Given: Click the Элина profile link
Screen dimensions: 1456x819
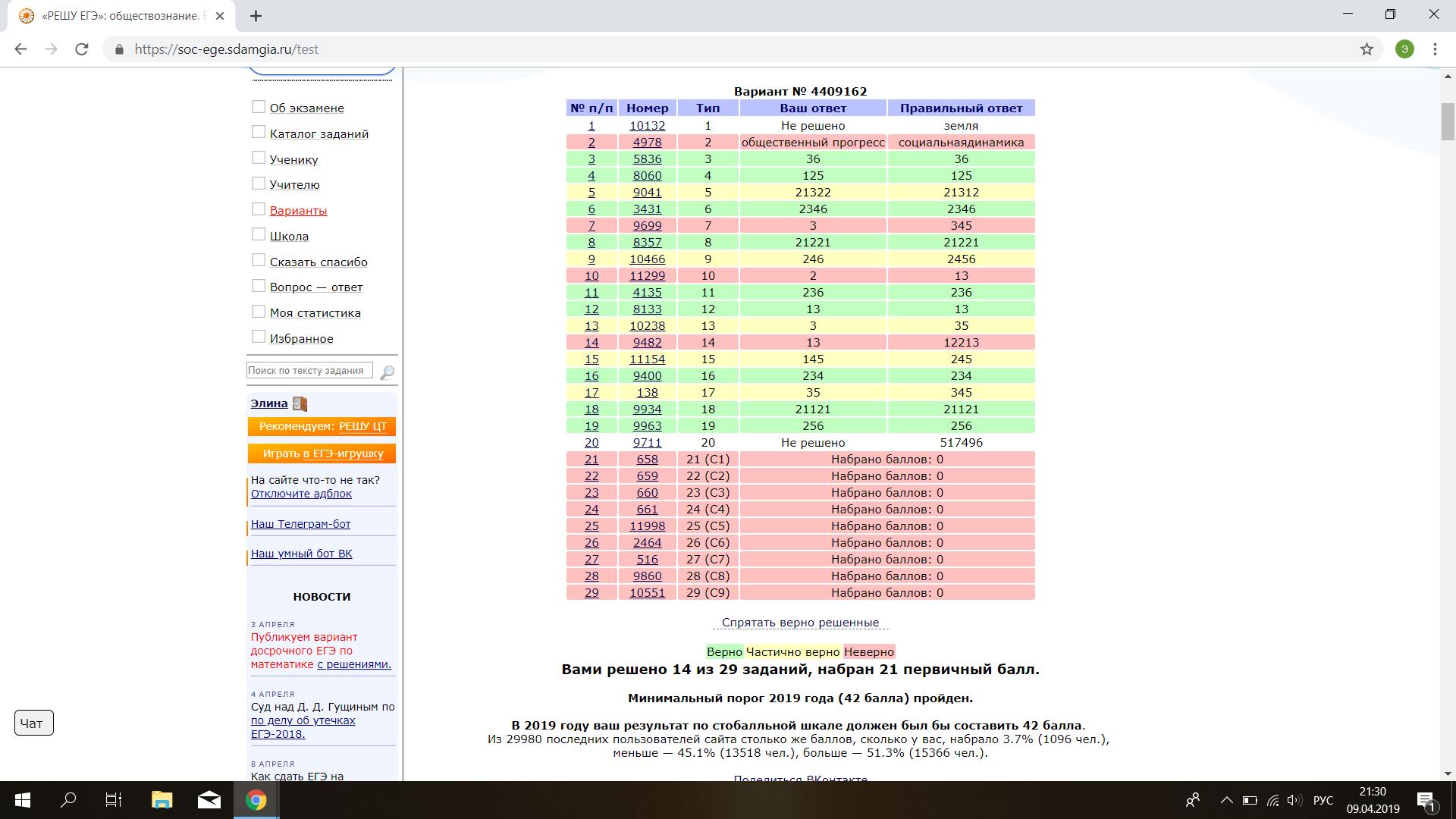Looking at the screenshot, I should point(269,403).
